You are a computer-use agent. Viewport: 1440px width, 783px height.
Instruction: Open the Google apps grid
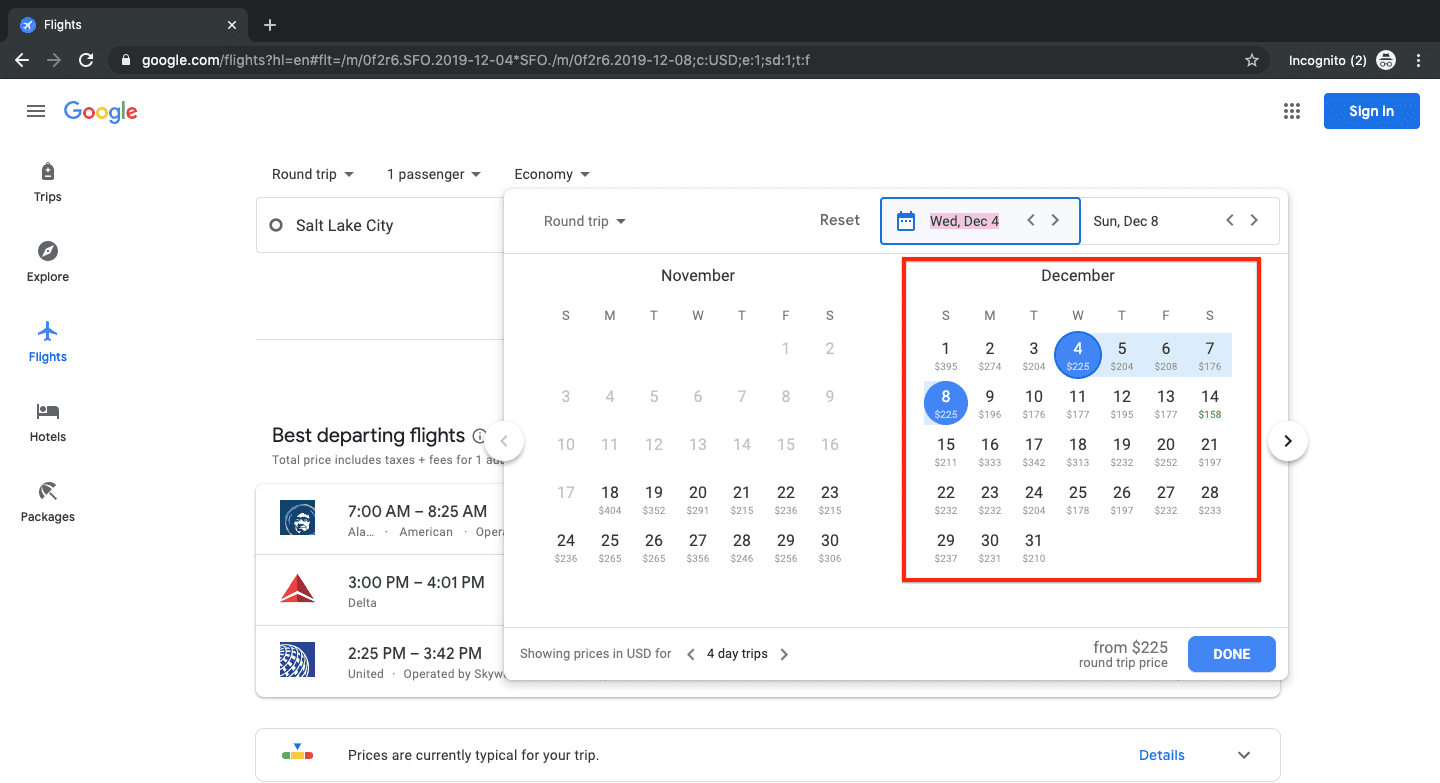coord(1291,111)
